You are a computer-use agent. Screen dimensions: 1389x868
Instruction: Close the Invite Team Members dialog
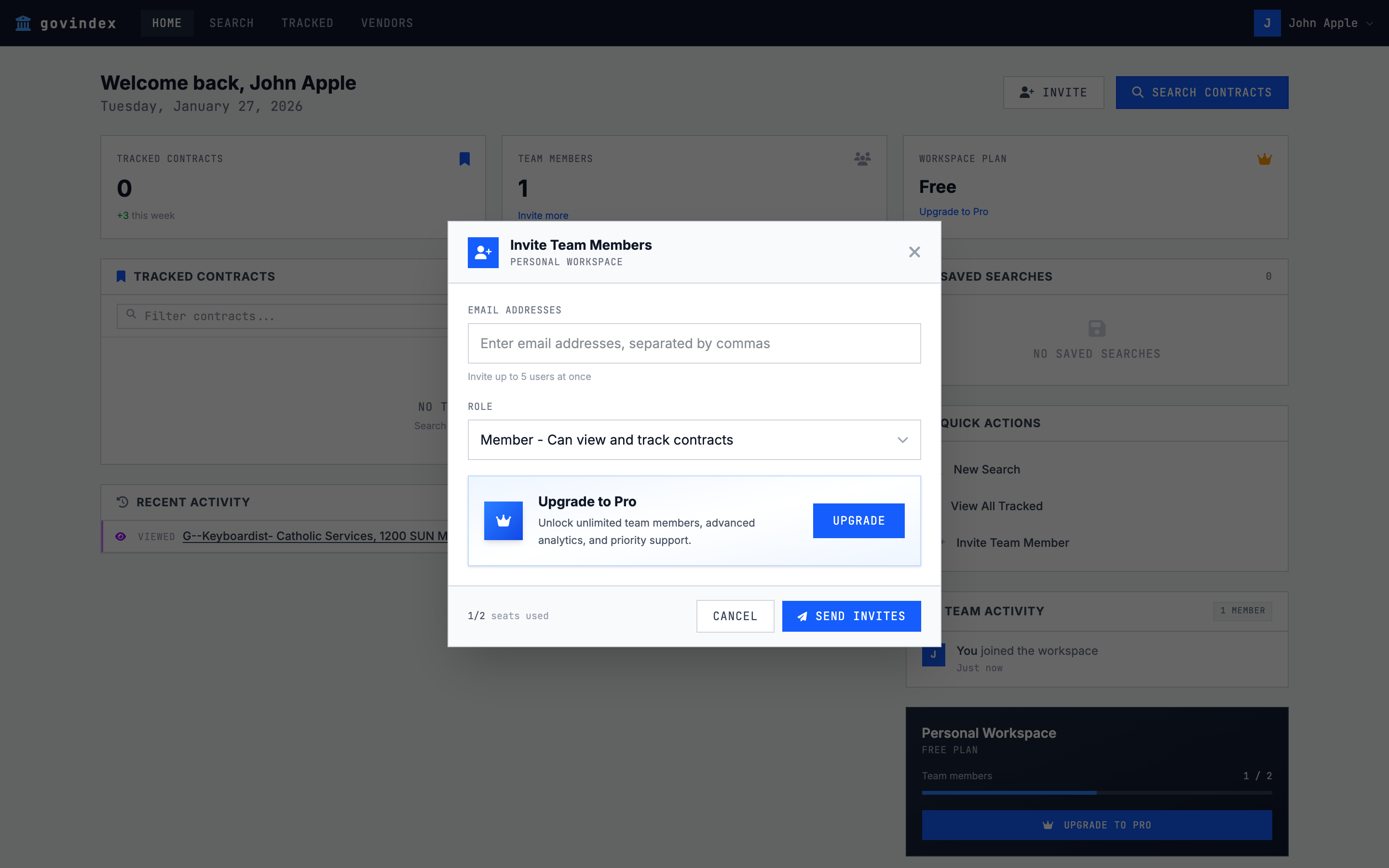click(x=914, y=252)
